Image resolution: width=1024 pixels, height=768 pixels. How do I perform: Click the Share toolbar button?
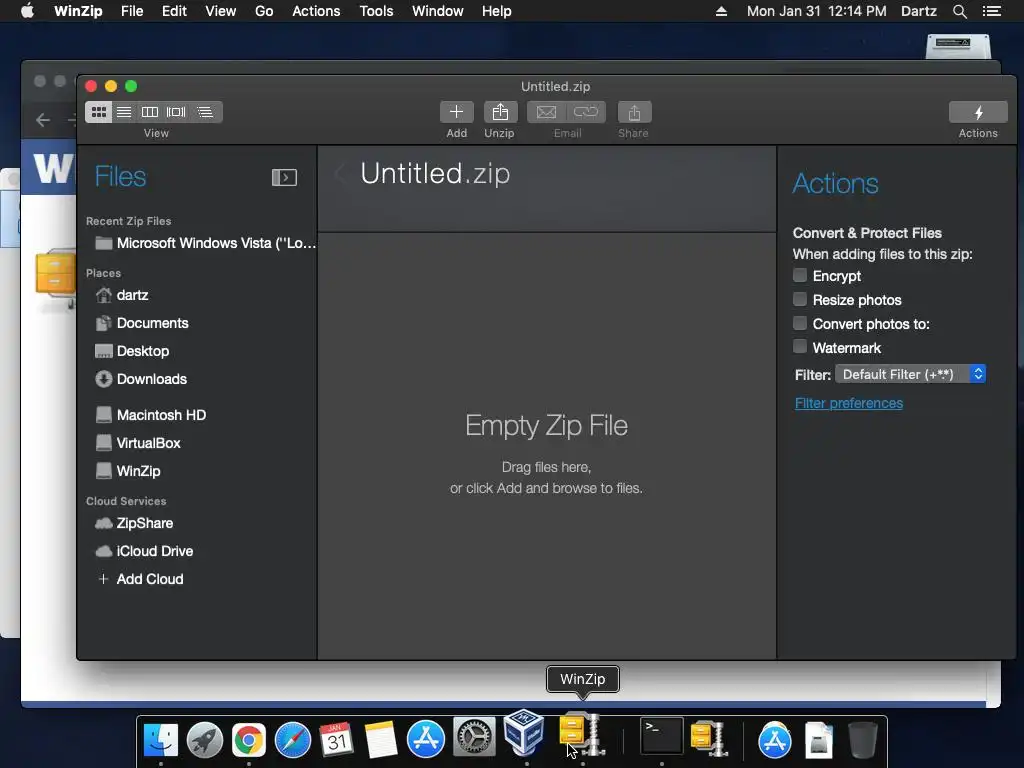pos(634,112)
